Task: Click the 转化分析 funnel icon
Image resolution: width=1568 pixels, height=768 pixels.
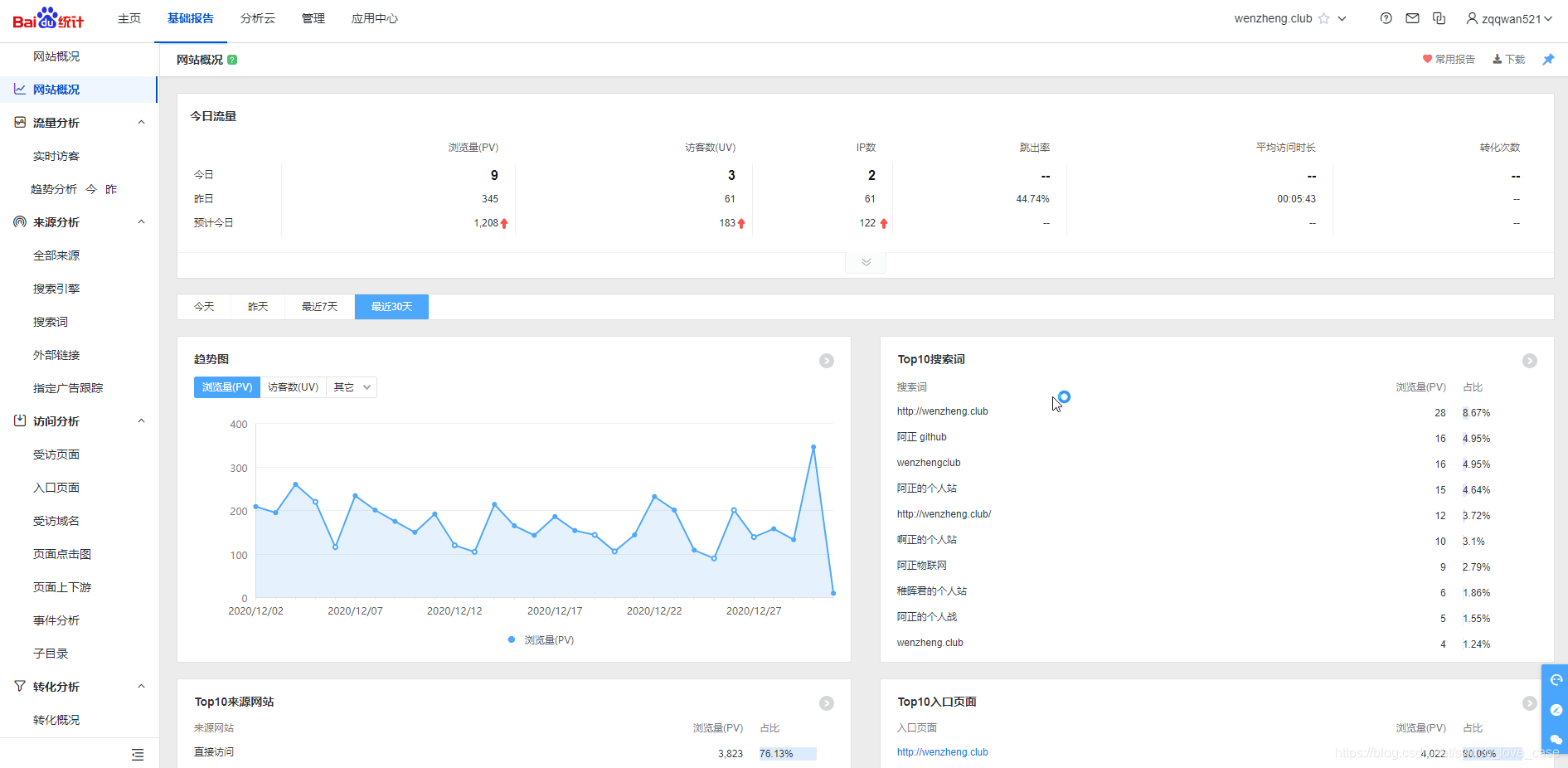Action: pyautogui.click(x=20, y=686)
